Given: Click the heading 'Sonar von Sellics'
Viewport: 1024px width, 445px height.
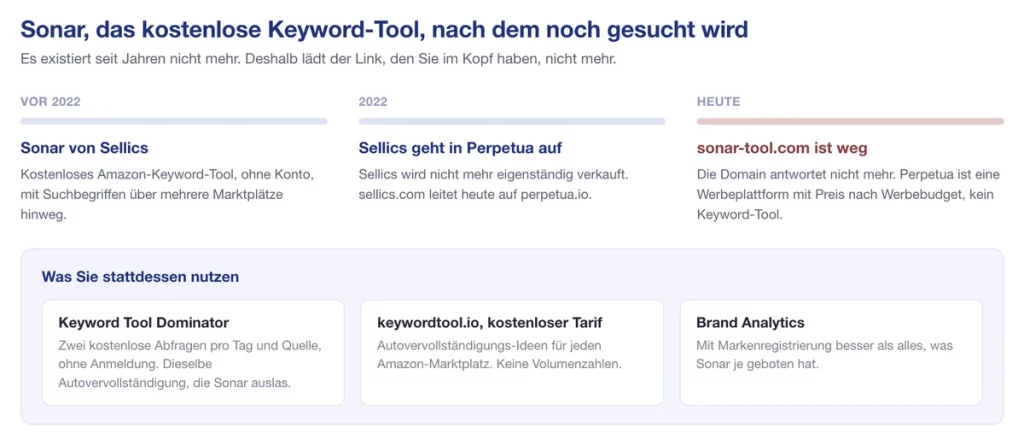Looking at the screenshot, I should pyautogui.click(x=84, y=148).
